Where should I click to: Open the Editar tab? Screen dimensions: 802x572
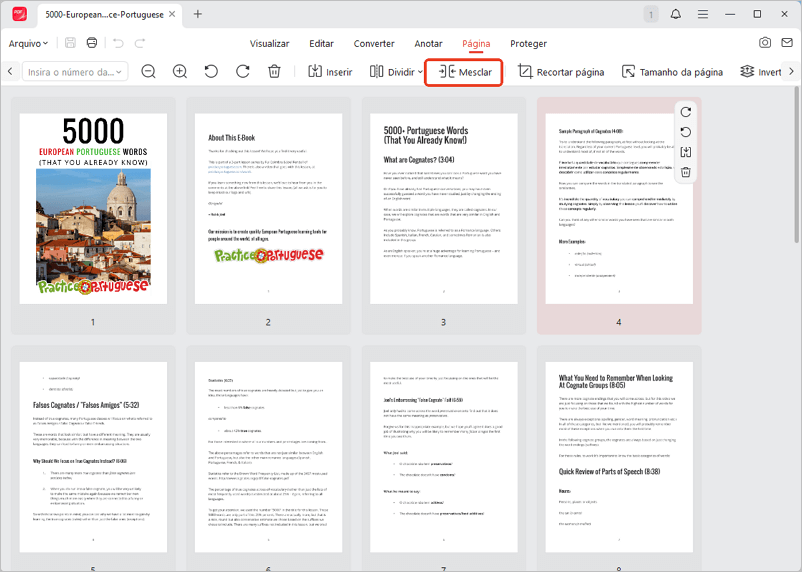coord(321,43)
